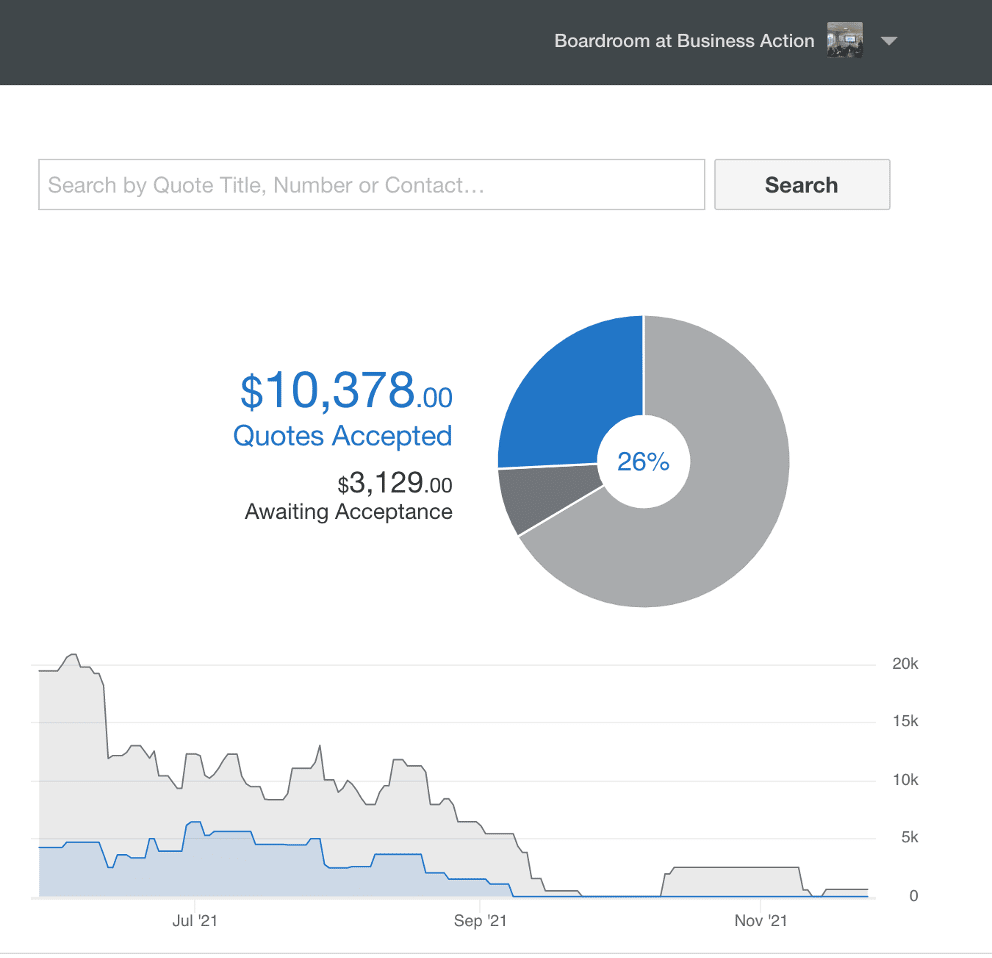Open the account dropdown arrow
This screenshot has height=958, width=992.
pos(889,41)
